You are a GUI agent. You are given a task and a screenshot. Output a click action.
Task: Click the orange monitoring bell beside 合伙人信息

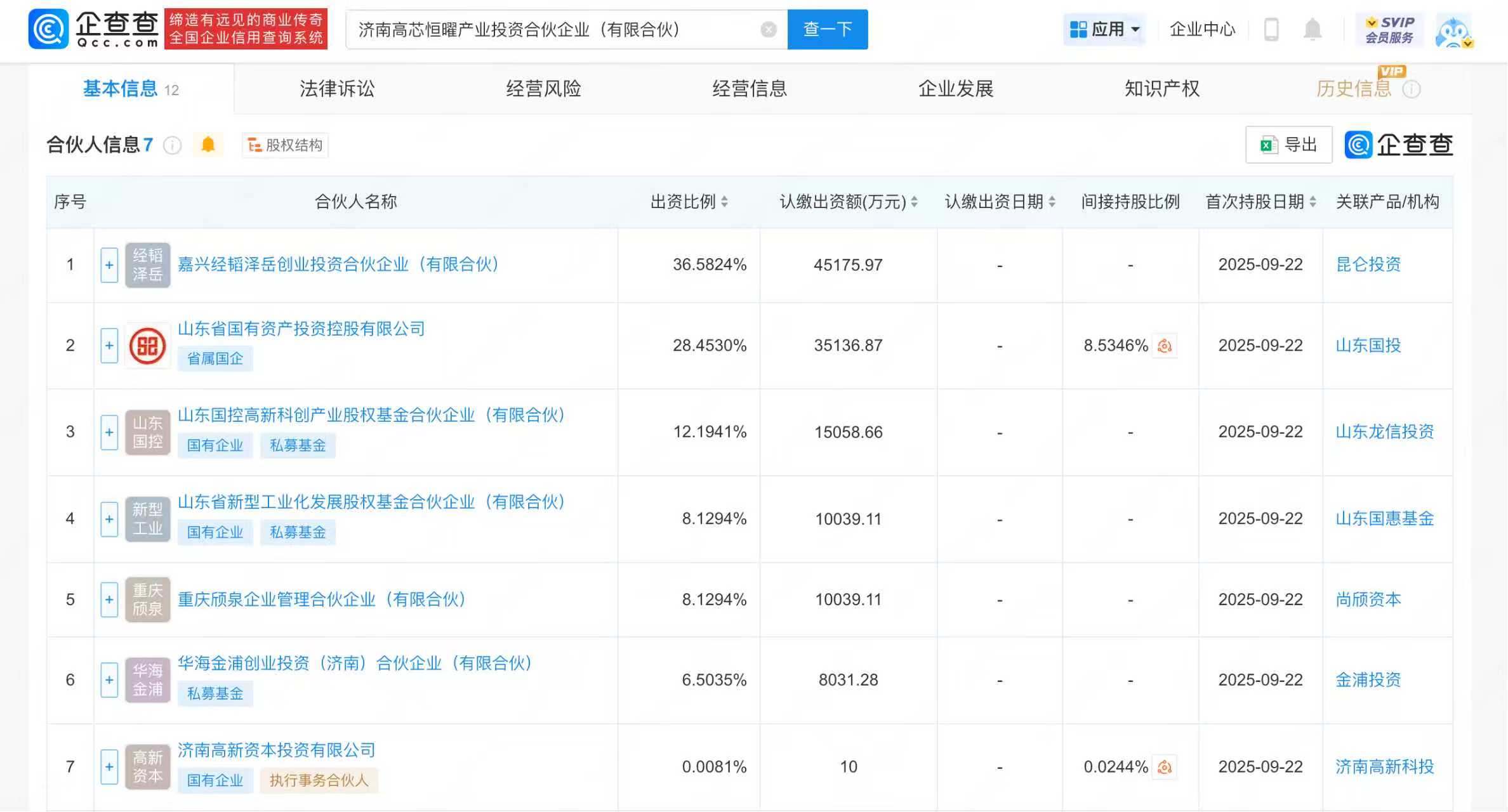pos(208,145)
